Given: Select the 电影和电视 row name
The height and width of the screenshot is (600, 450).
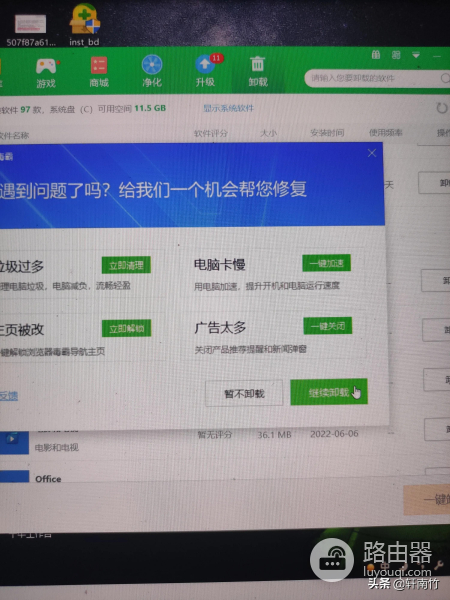Looking at the screenshot, I should (57, 447).
